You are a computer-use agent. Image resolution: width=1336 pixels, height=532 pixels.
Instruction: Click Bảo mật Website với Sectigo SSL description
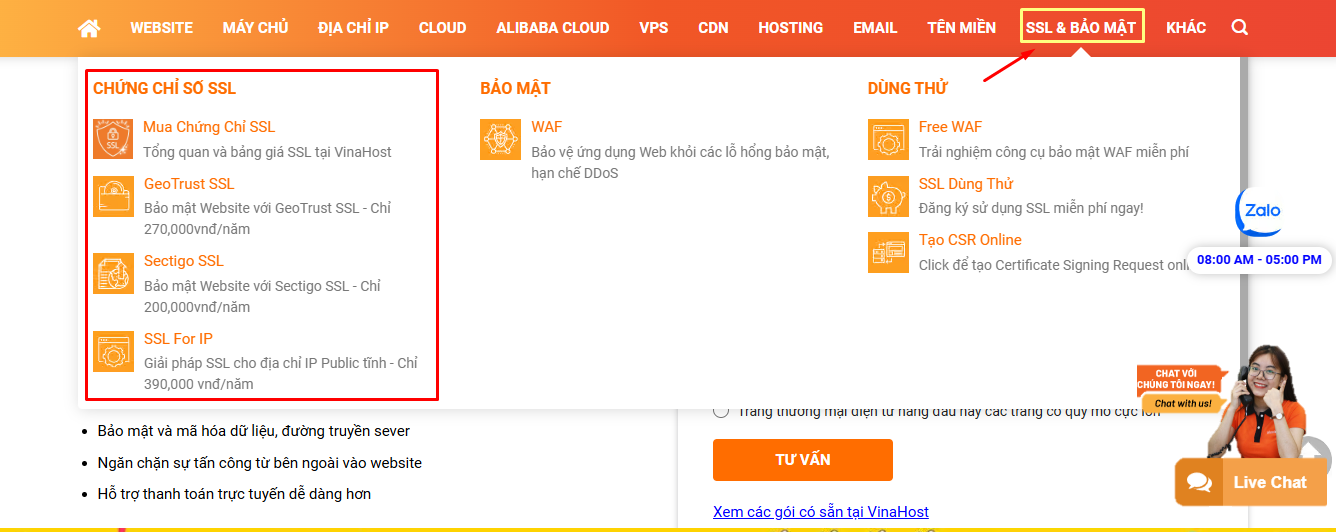[262, 297]
